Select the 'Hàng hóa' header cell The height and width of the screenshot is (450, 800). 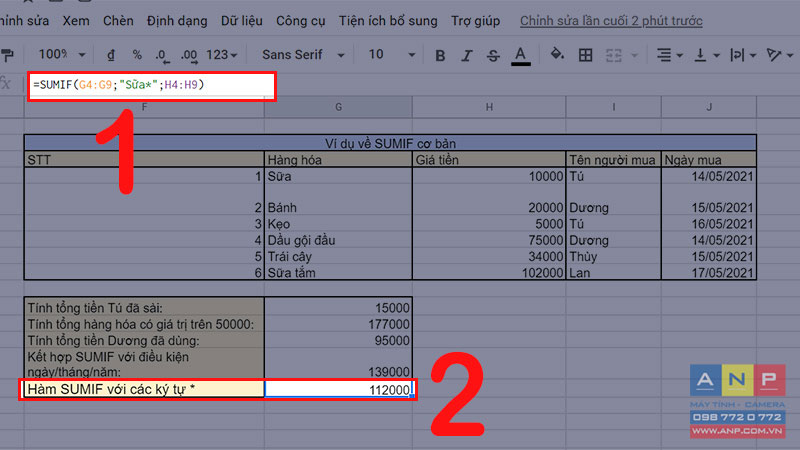[338, 160]
